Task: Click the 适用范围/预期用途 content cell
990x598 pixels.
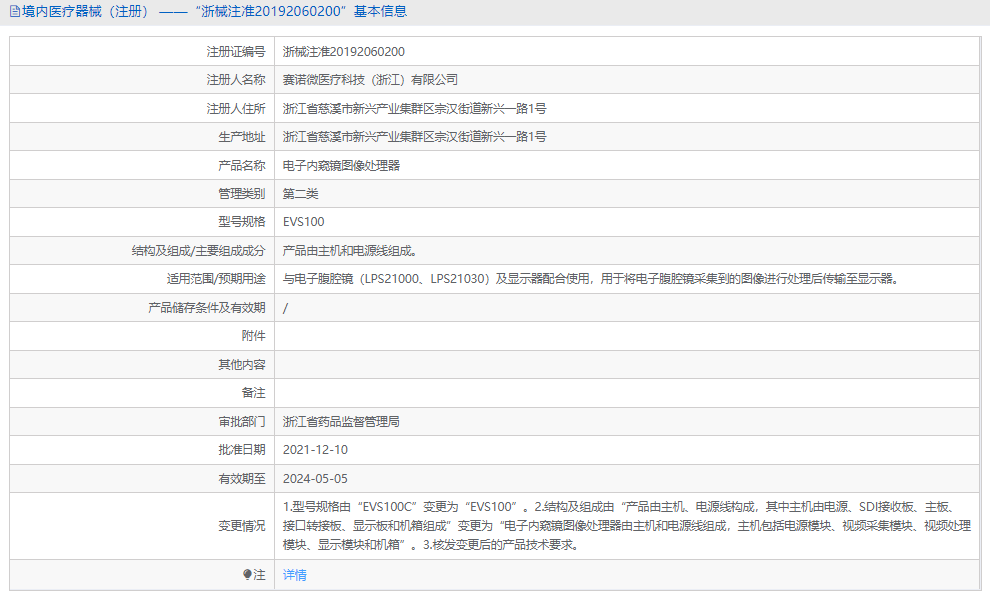Action: [500, 278]
